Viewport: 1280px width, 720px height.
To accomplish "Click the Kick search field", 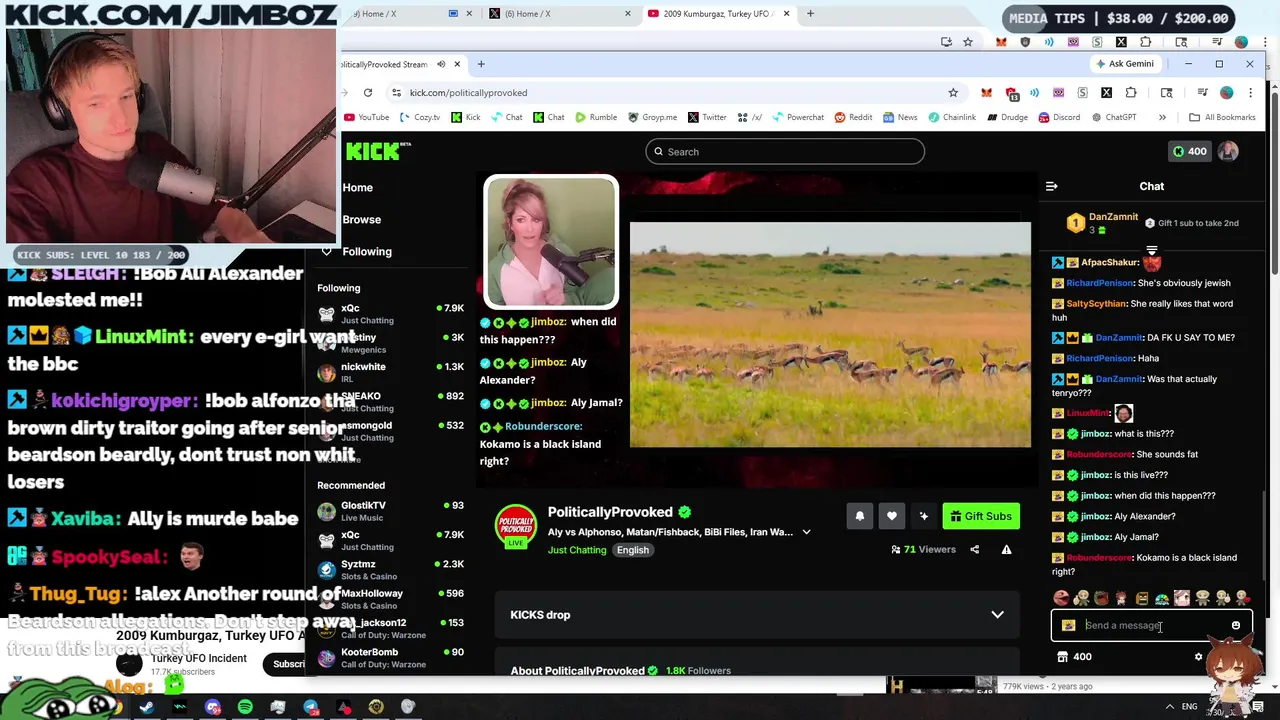I will 785,151.
